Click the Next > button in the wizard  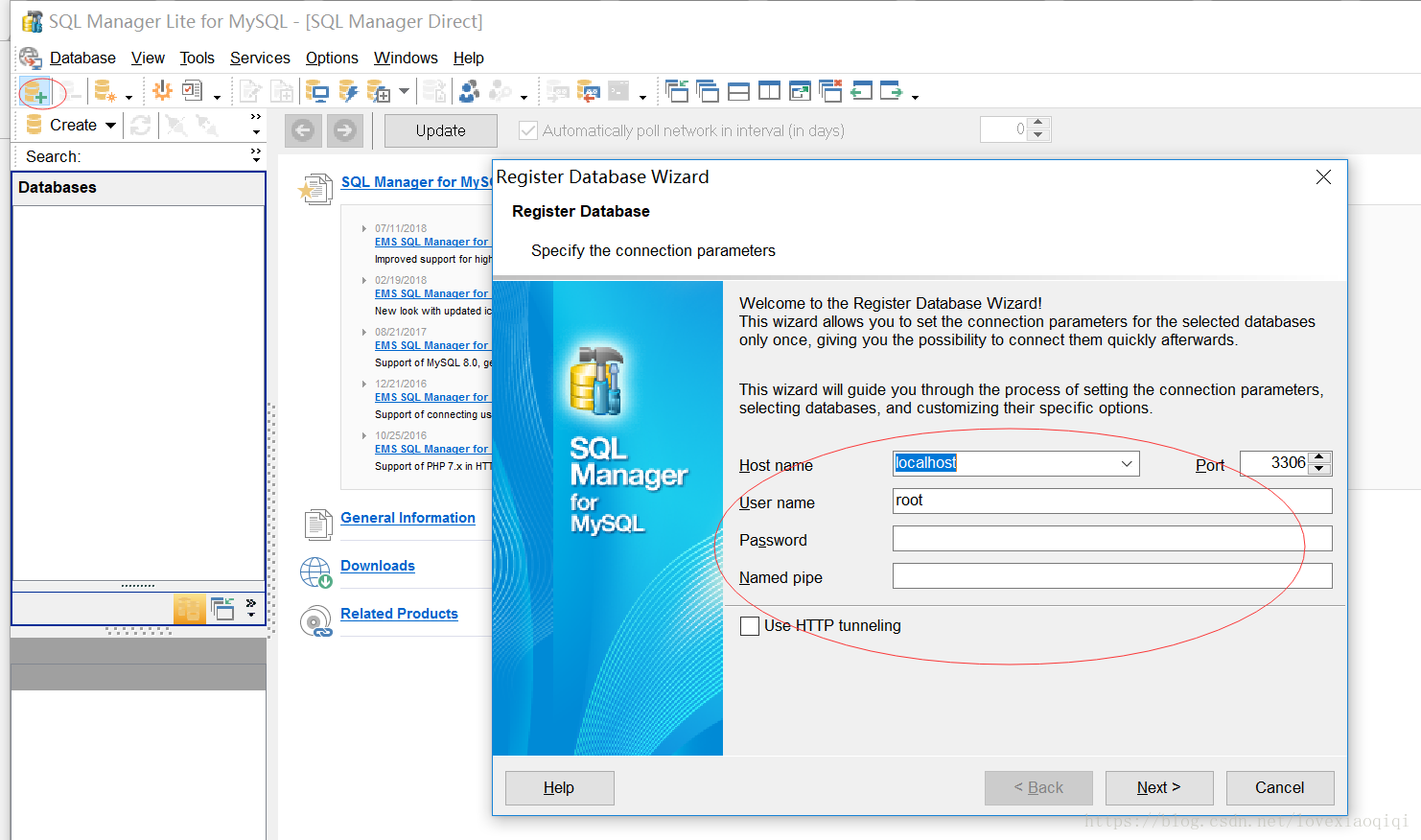(x=1159, y=788)
